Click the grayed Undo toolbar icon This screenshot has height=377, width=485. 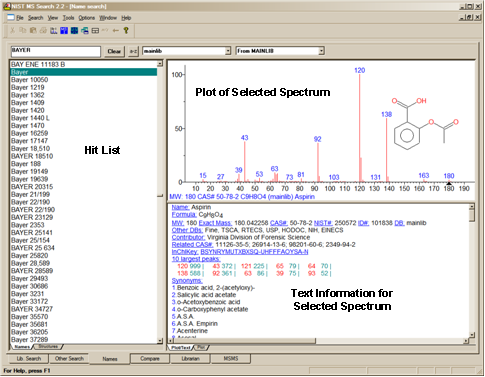click(x=105, y=31)
